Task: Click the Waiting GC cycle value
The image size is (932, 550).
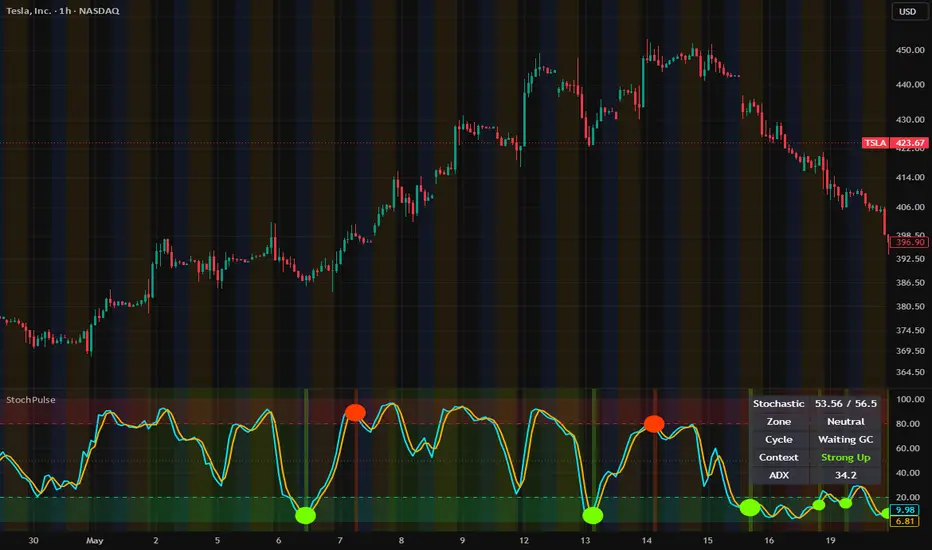Action: pyautogui.click(x=846, y=439)
